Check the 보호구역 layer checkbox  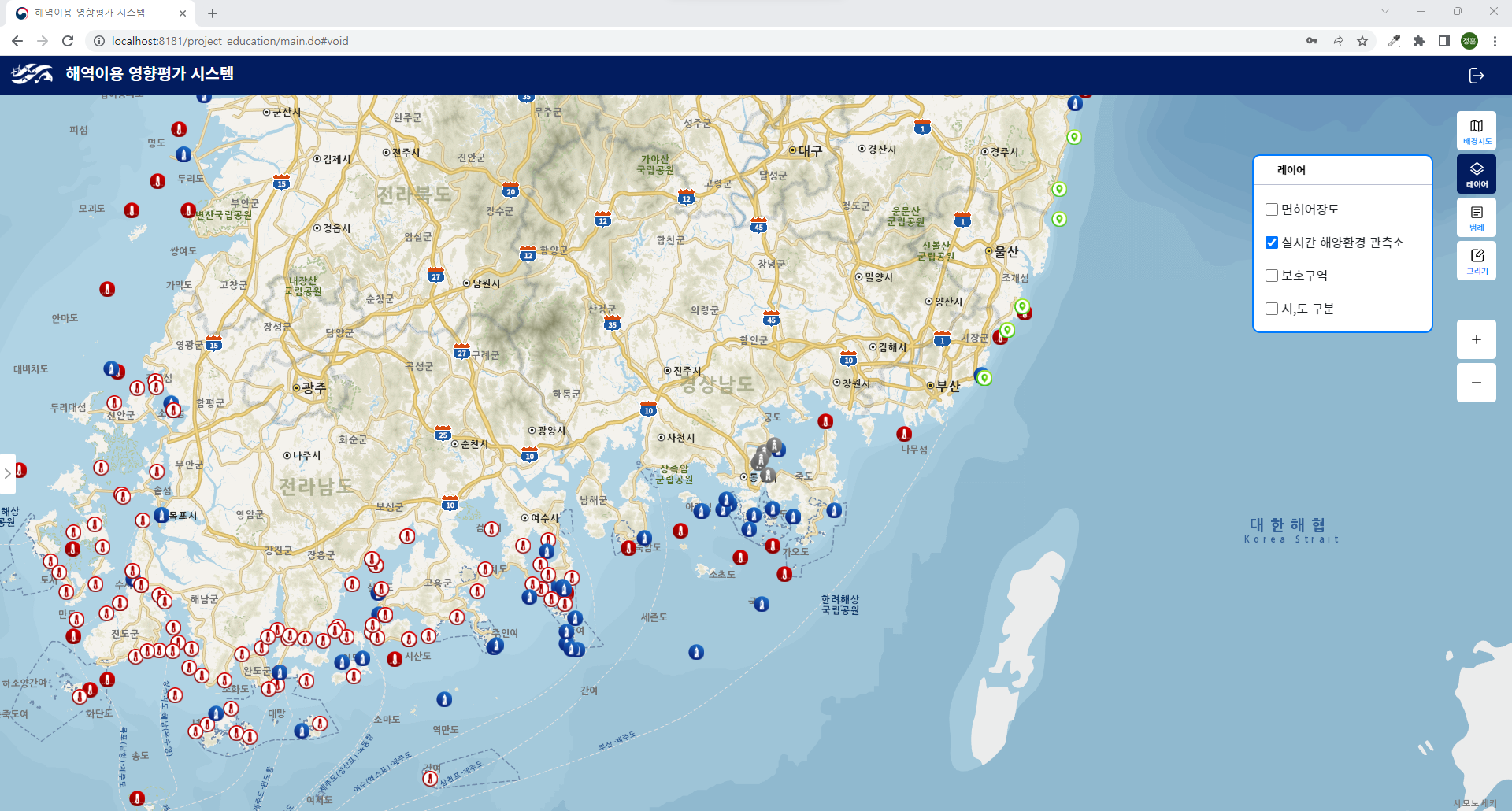click(x=1272, y=275)
